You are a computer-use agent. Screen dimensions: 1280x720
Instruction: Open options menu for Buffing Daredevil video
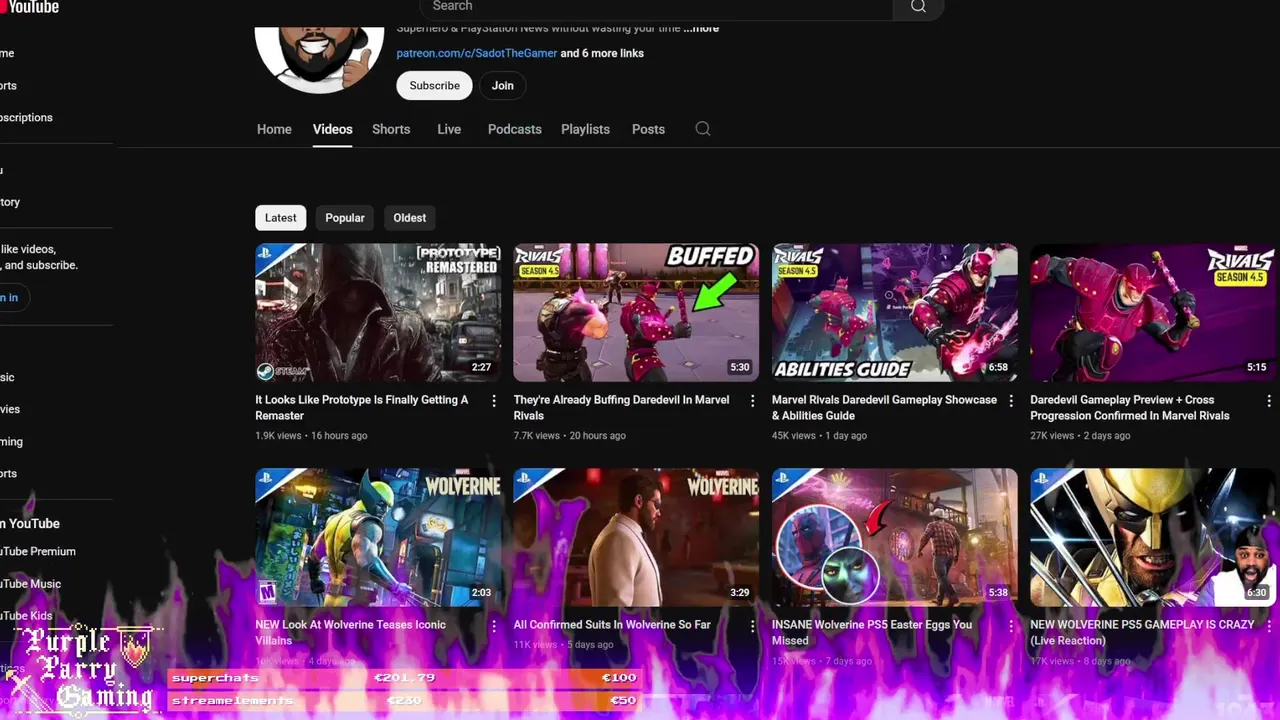(x=753, y=400)
